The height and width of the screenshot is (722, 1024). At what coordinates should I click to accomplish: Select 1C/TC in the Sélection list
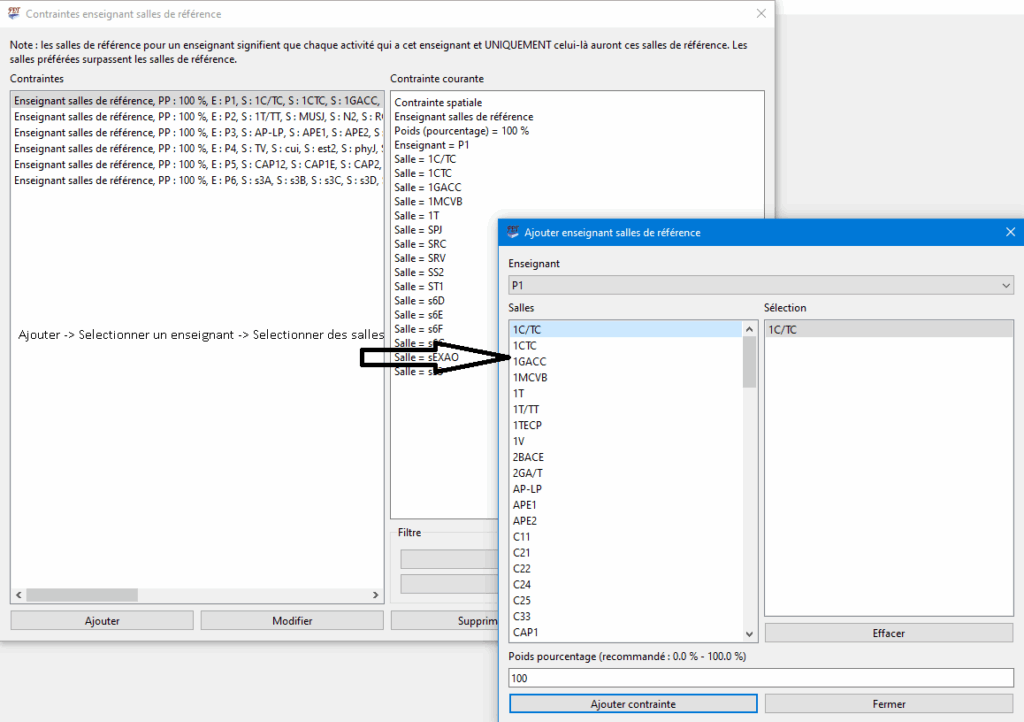coord(782,329)
